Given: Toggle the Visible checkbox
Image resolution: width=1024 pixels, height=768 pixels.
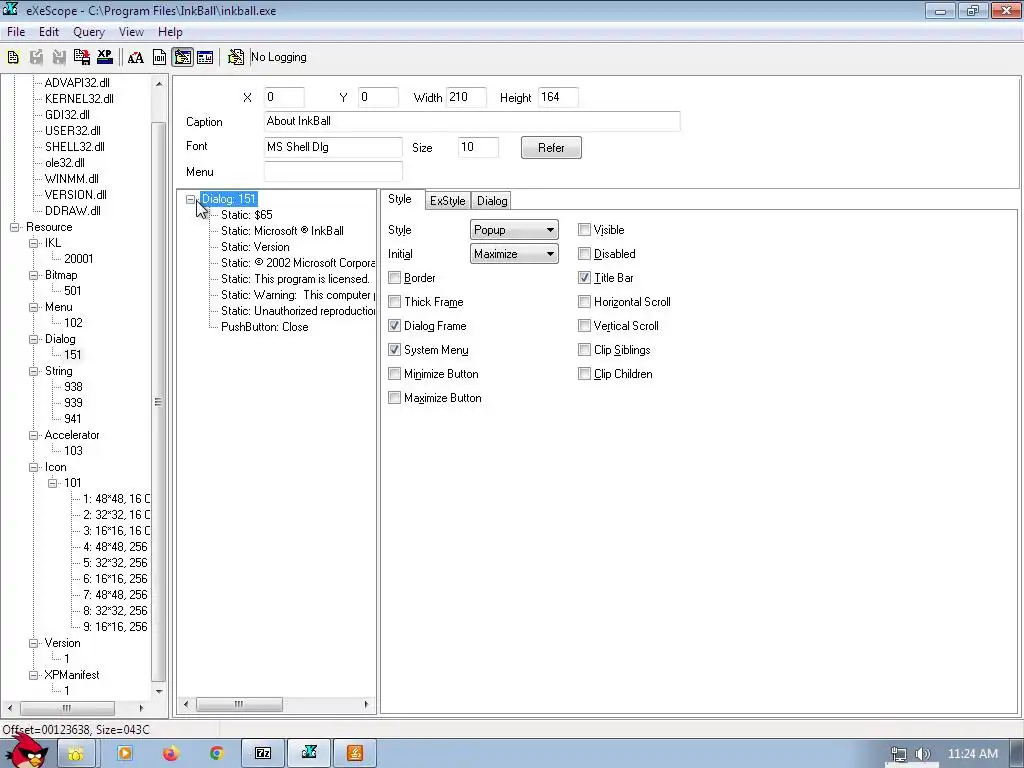Looking at the screenshot, I should (x=584, y=230).
